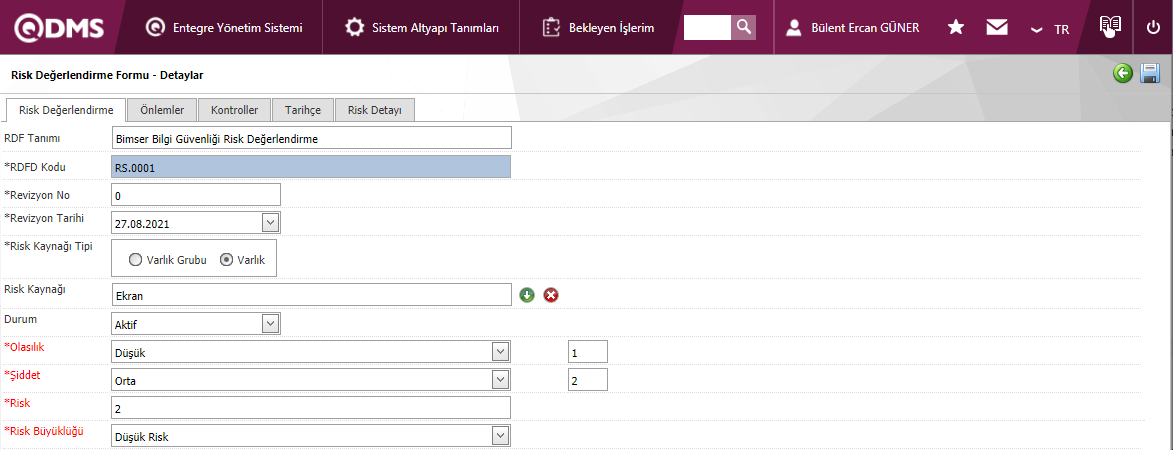Screen dimensions: 1173x450
Task: Click the green back arrow icon
Action: click(x=1123, y=74)
